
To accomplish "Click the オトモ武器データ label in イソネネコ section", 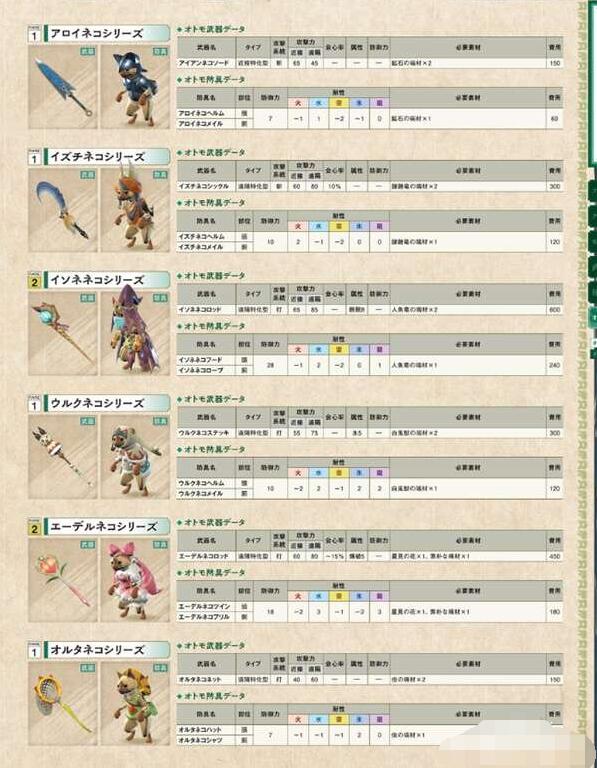I will (x=215, y=276).
